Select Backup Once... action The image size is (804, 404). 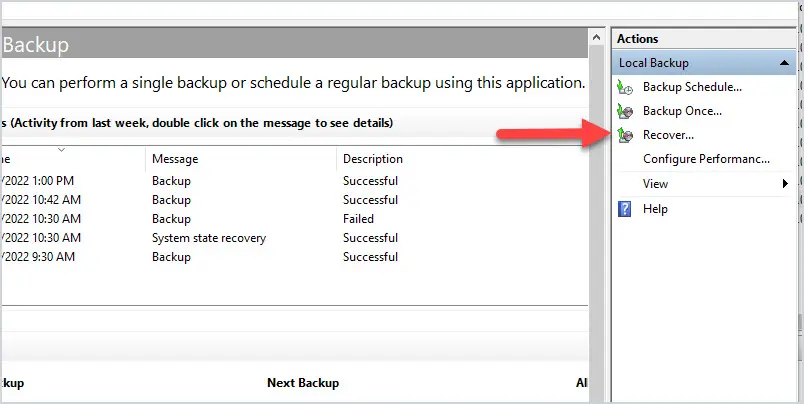tap(682, 111)
